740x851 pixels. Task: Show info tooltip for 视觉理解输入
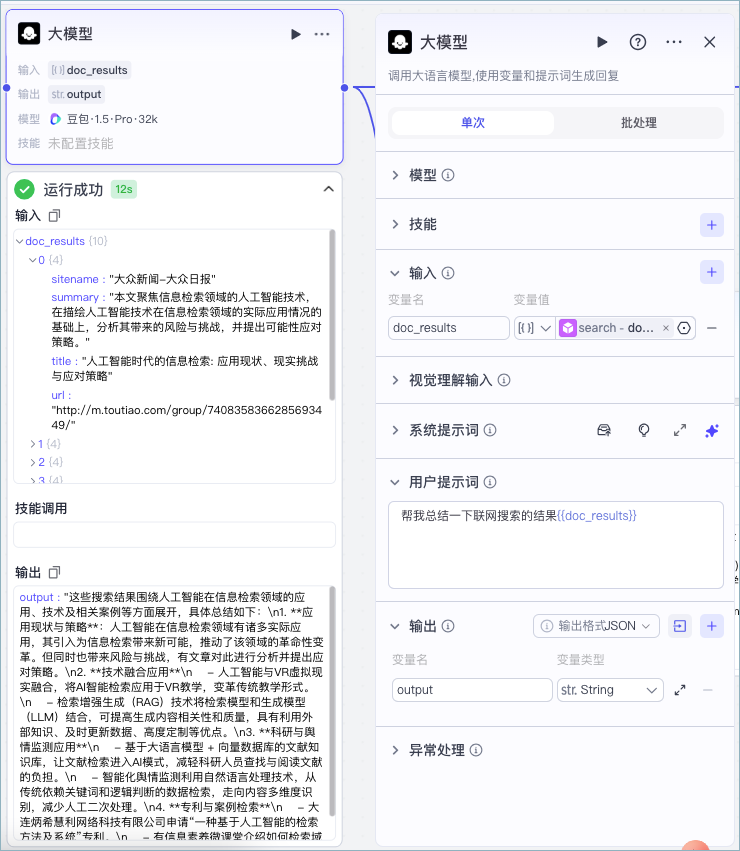click(504, 380)
